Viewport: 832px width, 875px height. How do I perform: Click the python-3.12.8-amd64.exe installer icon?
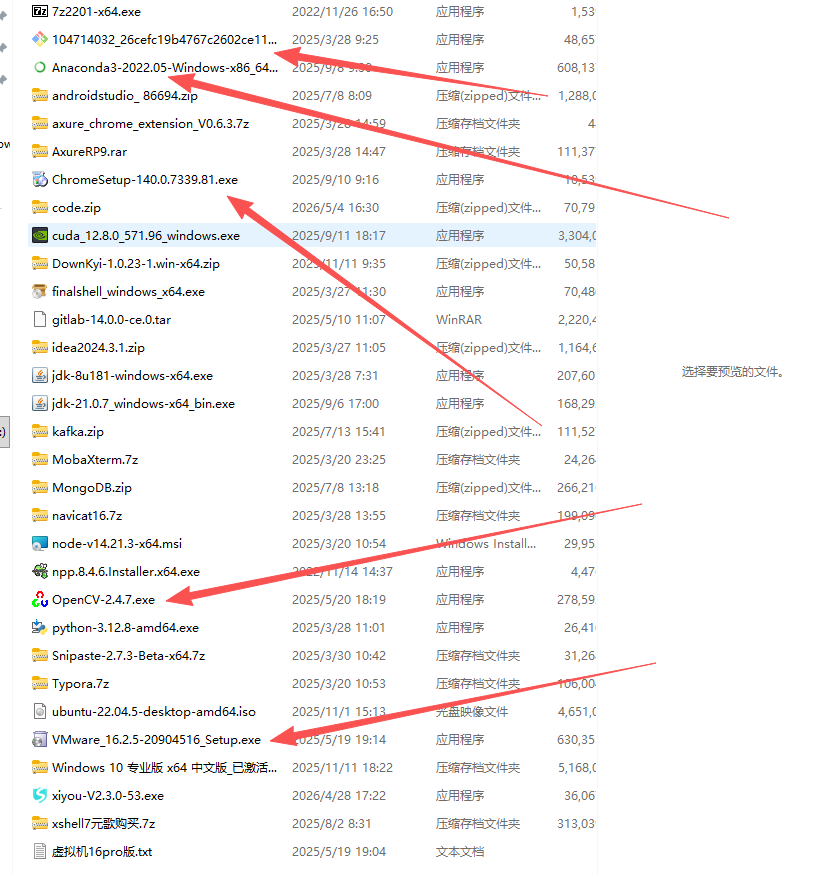[40, 627]
